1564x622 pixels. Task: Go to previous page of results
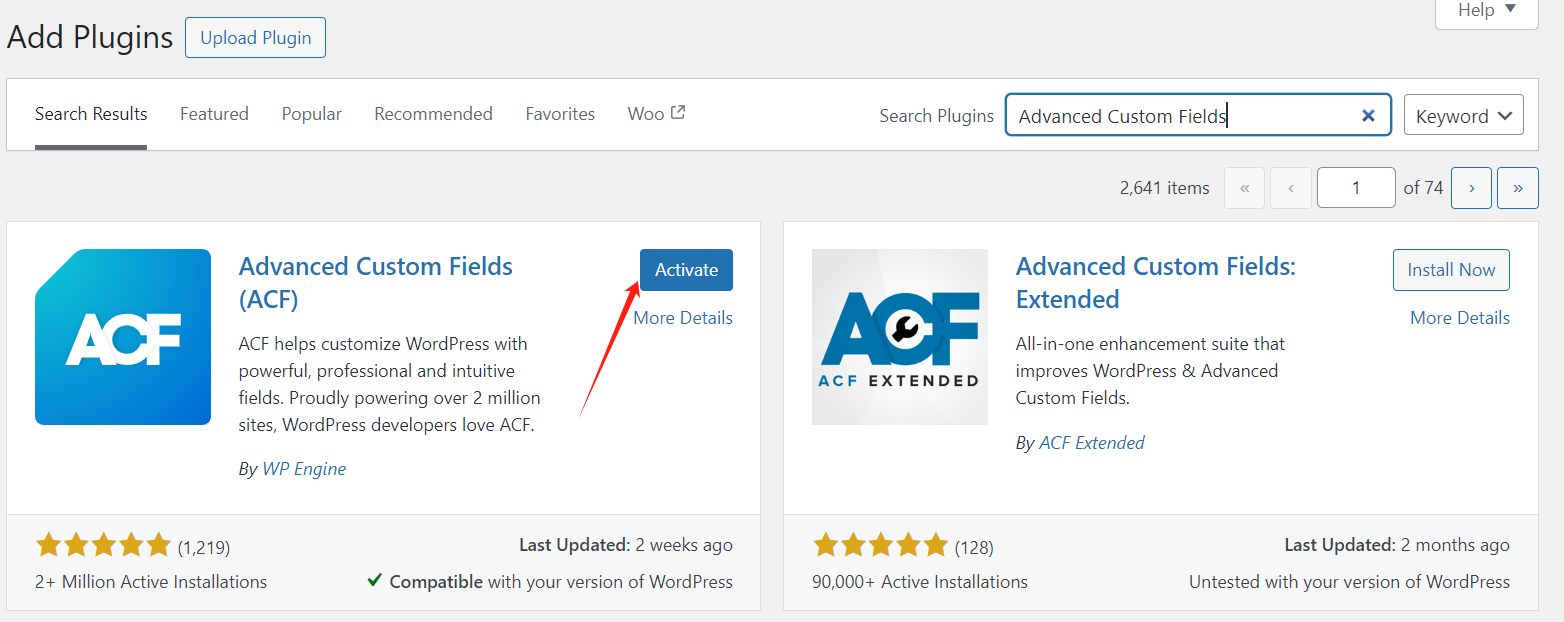pyautogui.click(x=1291, y=188)
